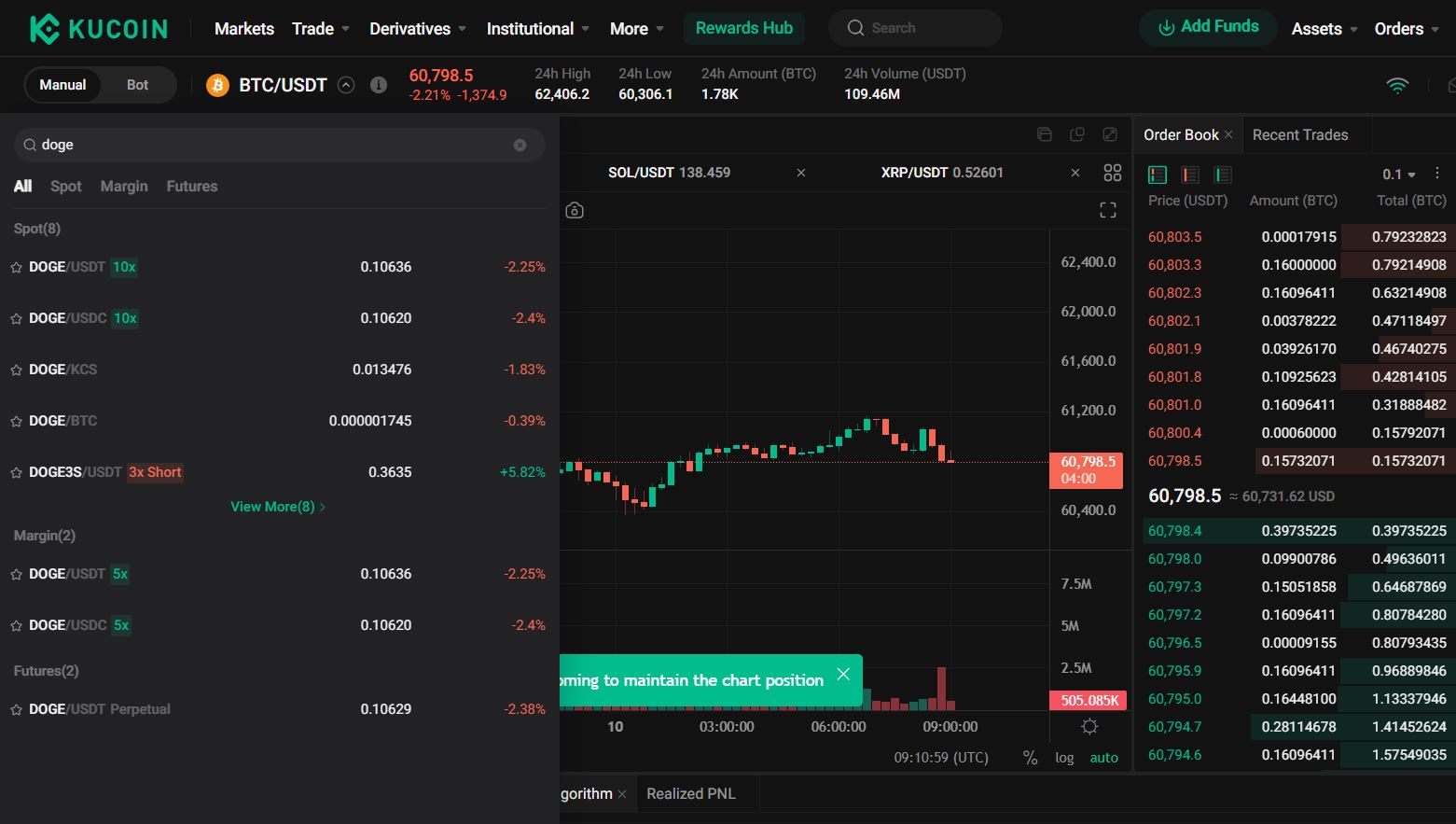Star the DOGE/BTC pair
1456x824 pixels.
pos(17,422)
